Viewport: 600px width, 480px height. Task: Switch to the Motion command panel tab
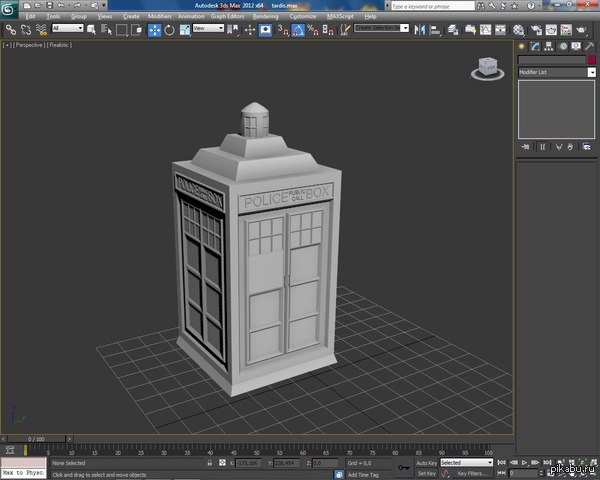tap(563, 46)
